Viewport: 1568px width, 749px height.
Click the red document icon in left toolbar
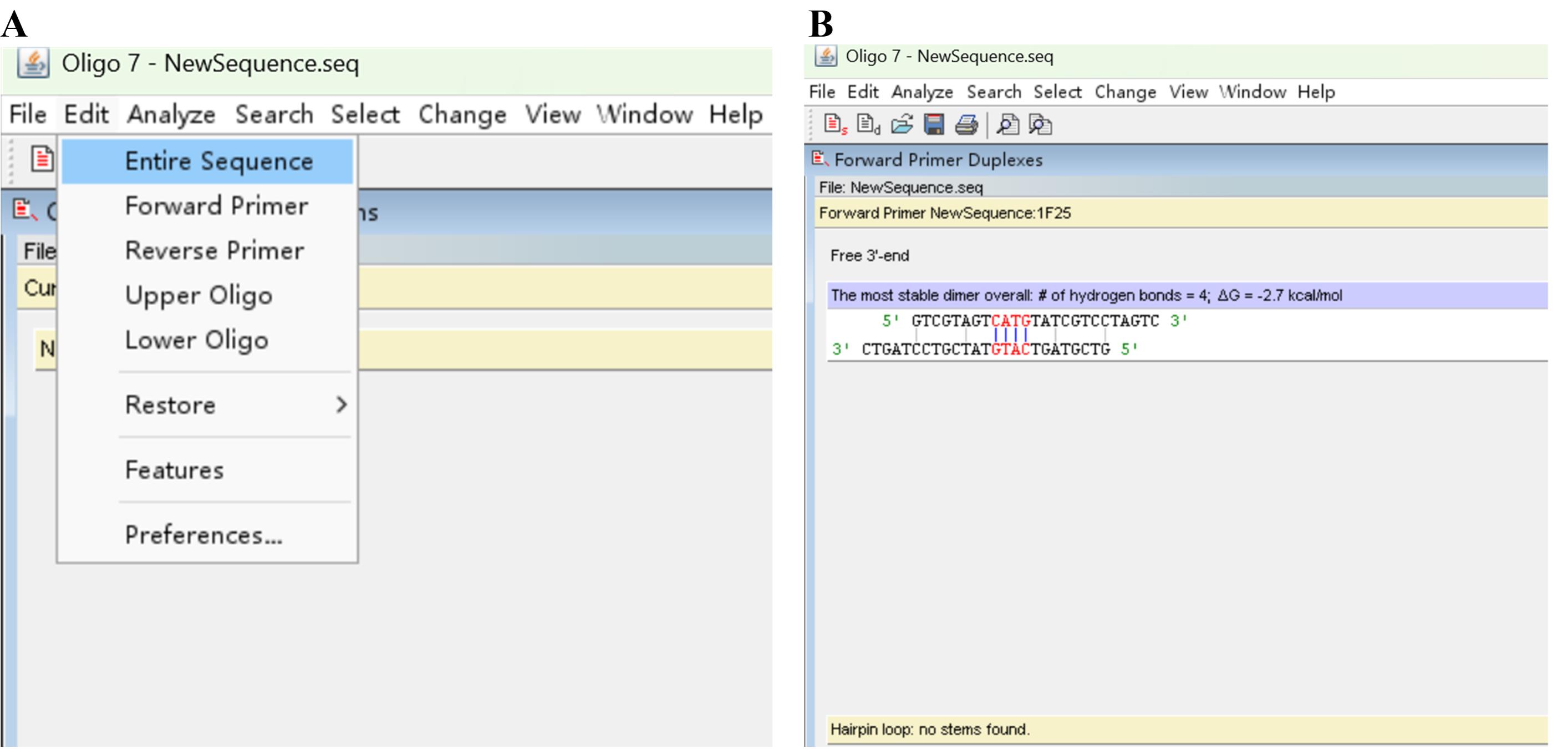click(42, 159)
